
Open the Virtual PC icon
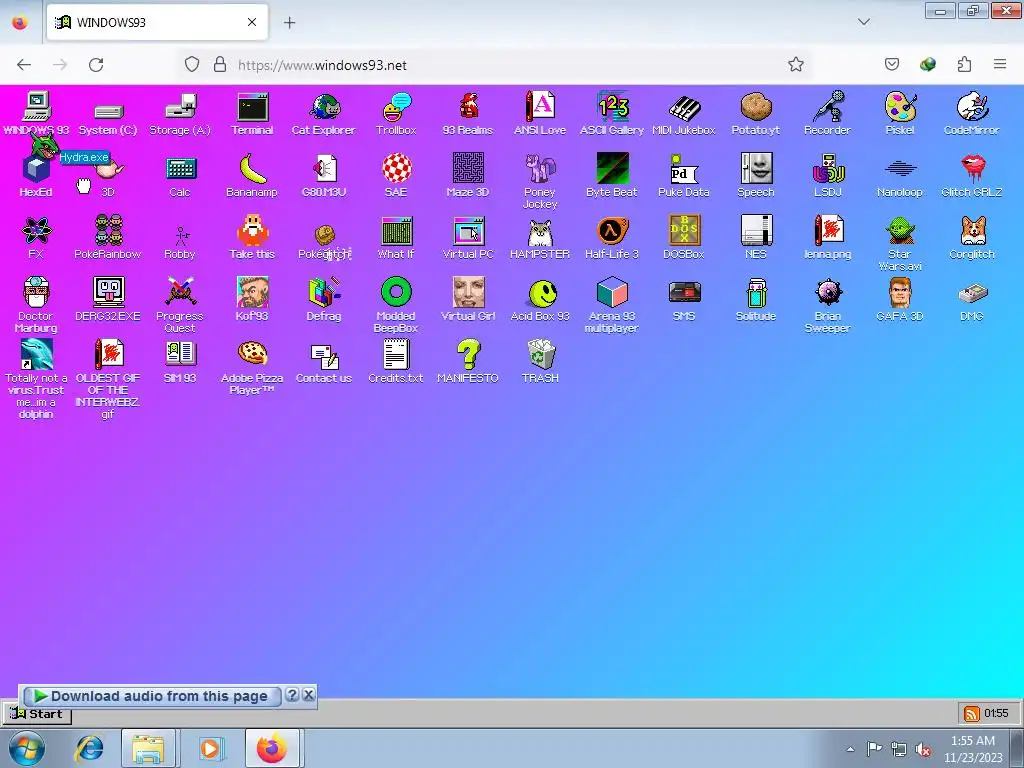pyautogui.click(x=468, y=231)
